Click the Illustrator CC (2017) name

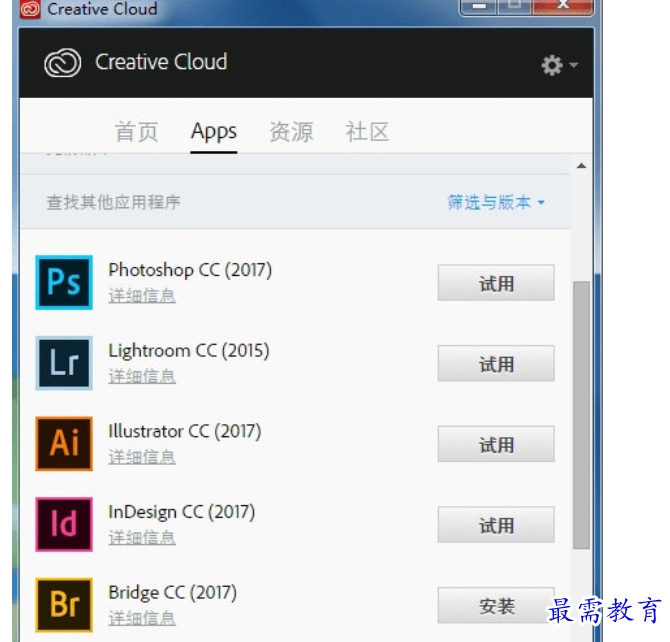185,432
